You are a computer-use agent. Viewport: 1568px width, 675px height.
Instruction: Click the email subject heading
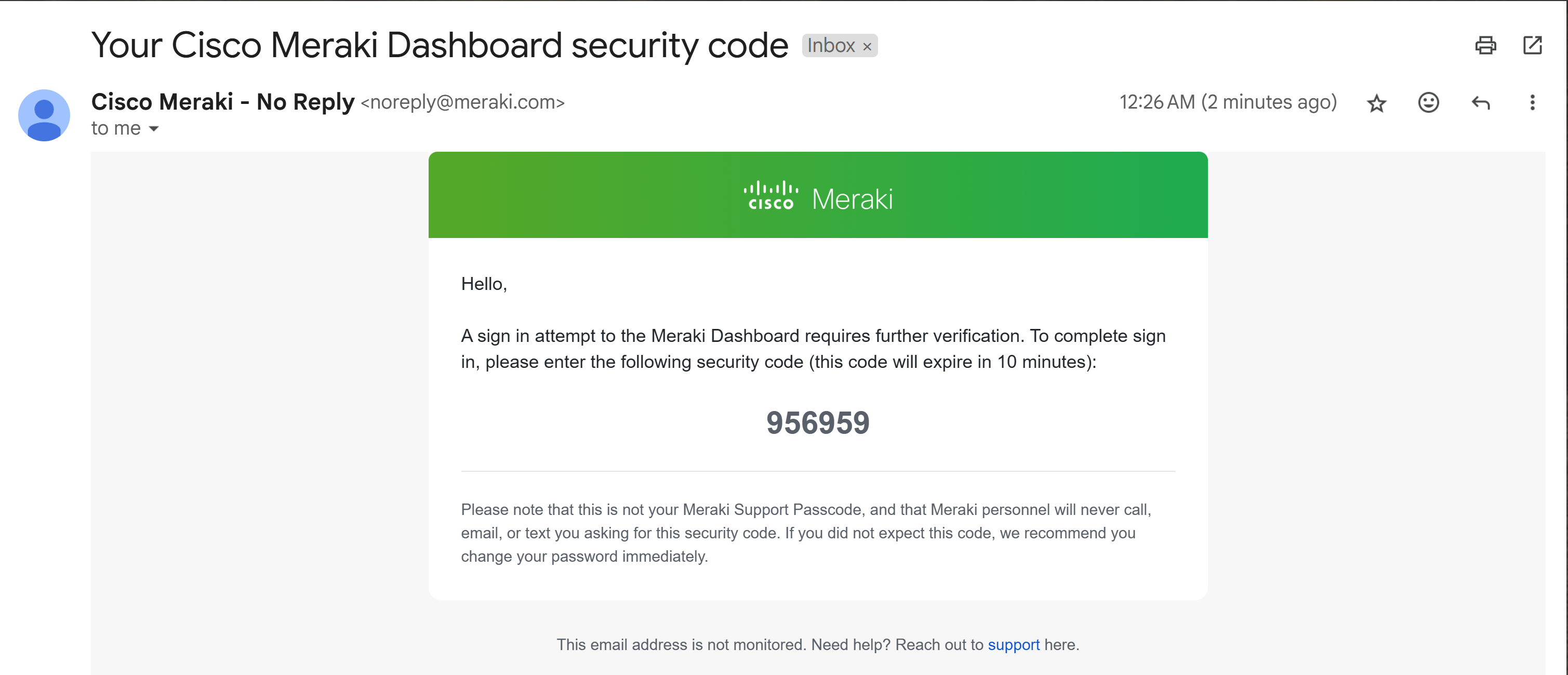440,45
